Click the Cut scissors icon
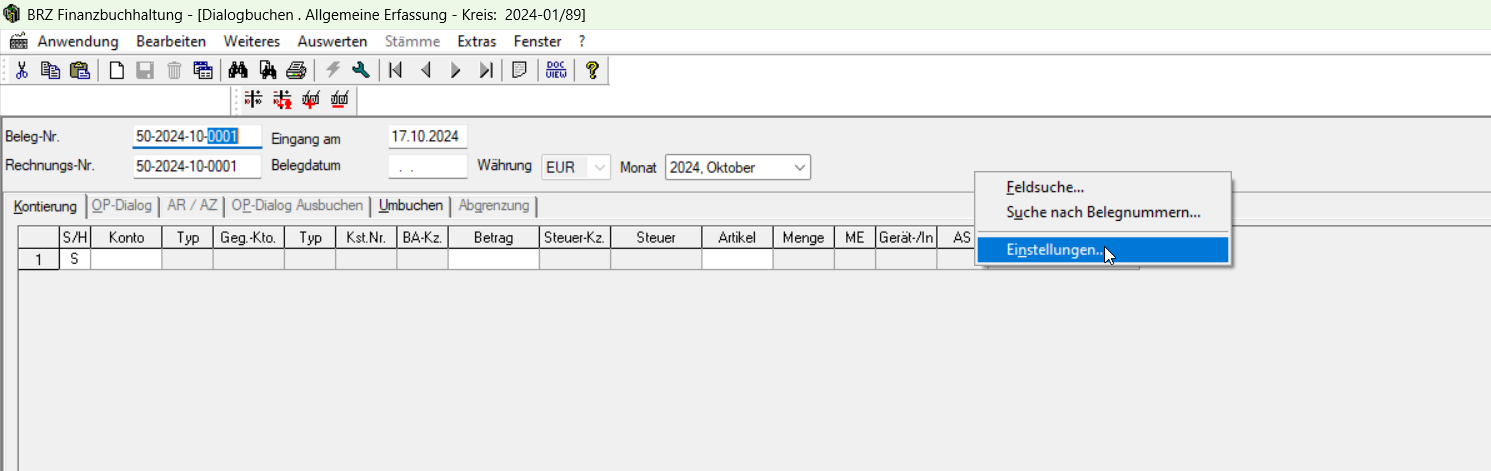This screenshot has width=1491, height=471. pyautogui.click(x=22, y=70)
